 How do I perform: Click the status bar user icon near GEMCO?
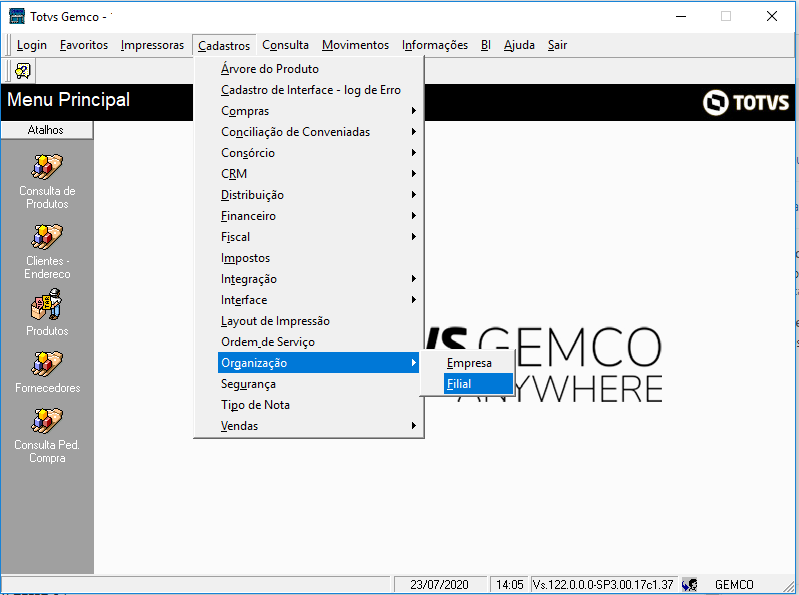tap(689, 584)
